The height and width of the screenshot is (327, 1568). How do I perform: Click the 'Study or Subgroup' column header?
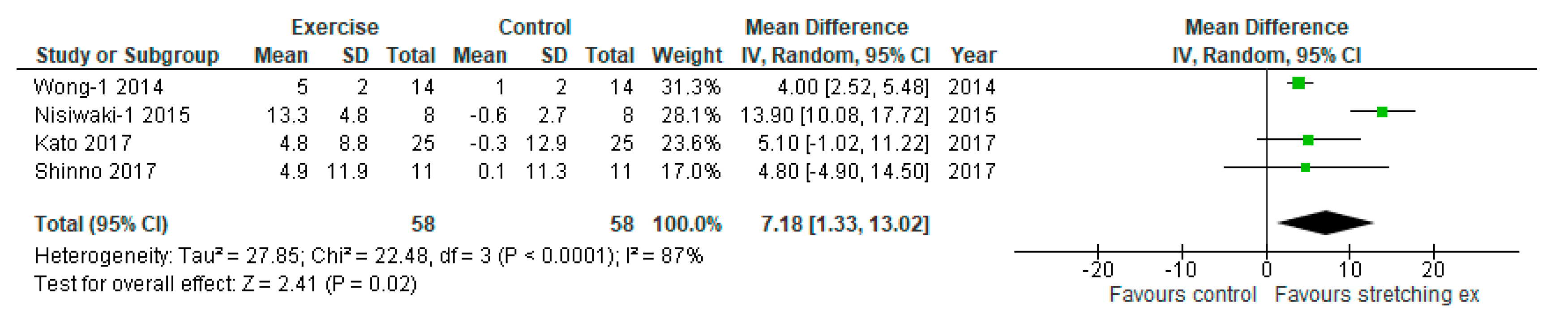(x=127, y=55)
